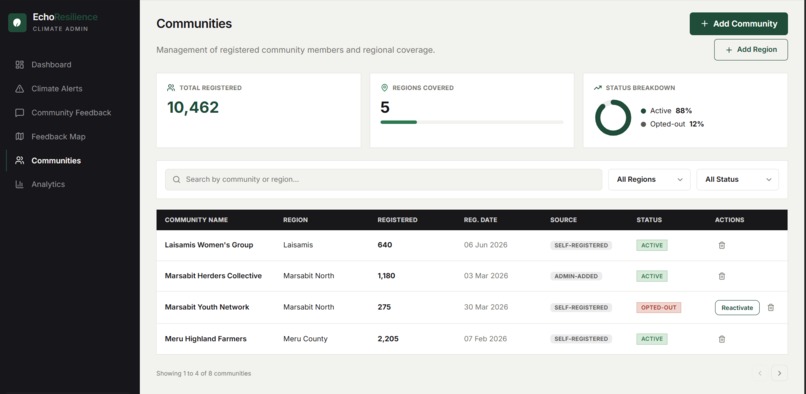Click the Status column header

[649, 220]
